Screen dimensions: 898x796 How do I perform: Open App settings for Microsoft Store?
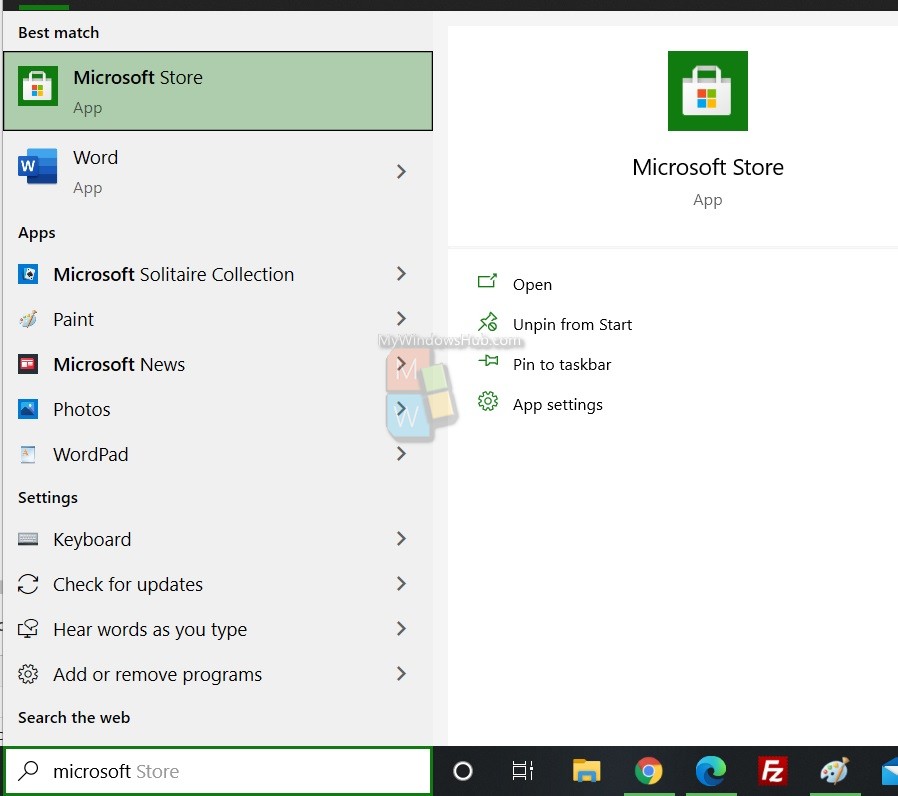(558, 405)
